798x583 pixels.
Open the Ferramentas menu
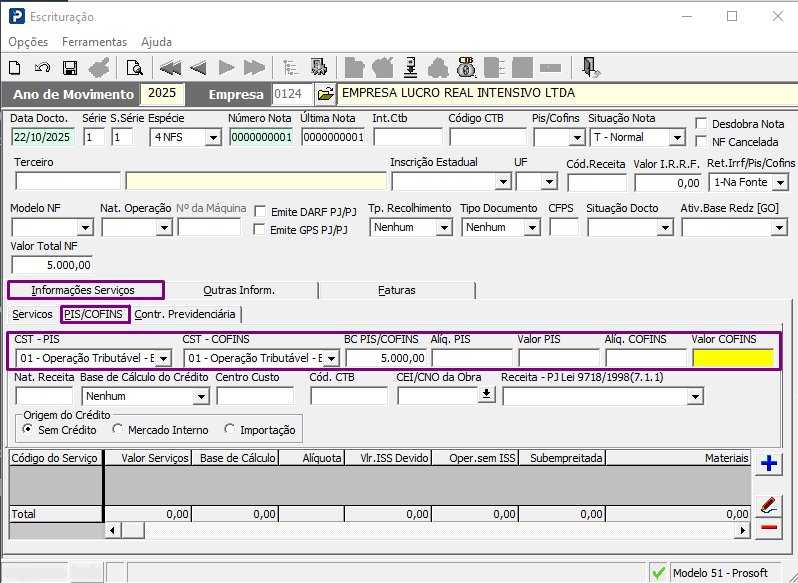(94, 42)
